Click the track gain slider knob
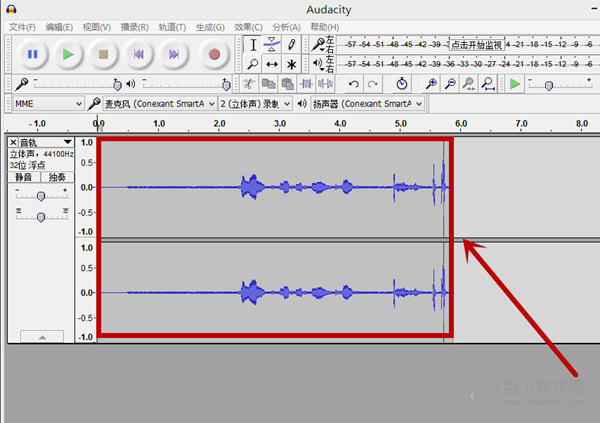The image size is (600, 423). tap(41, 196)
